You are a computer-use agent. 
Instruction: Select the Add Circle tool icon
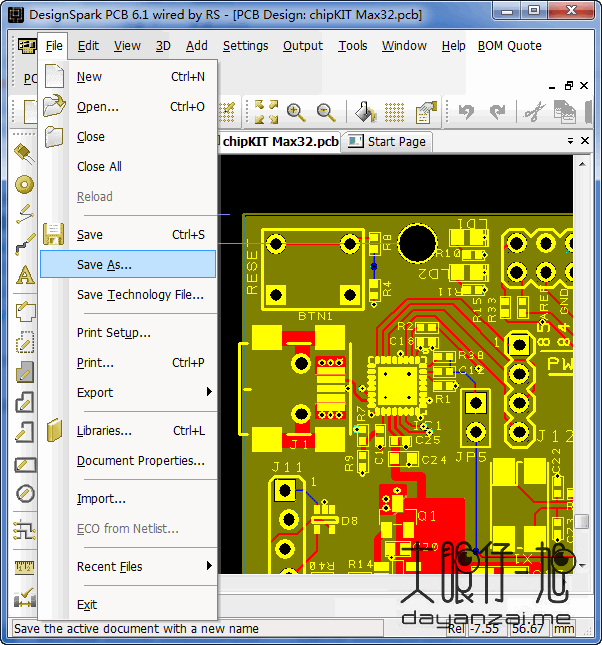[x=25, y=494]
